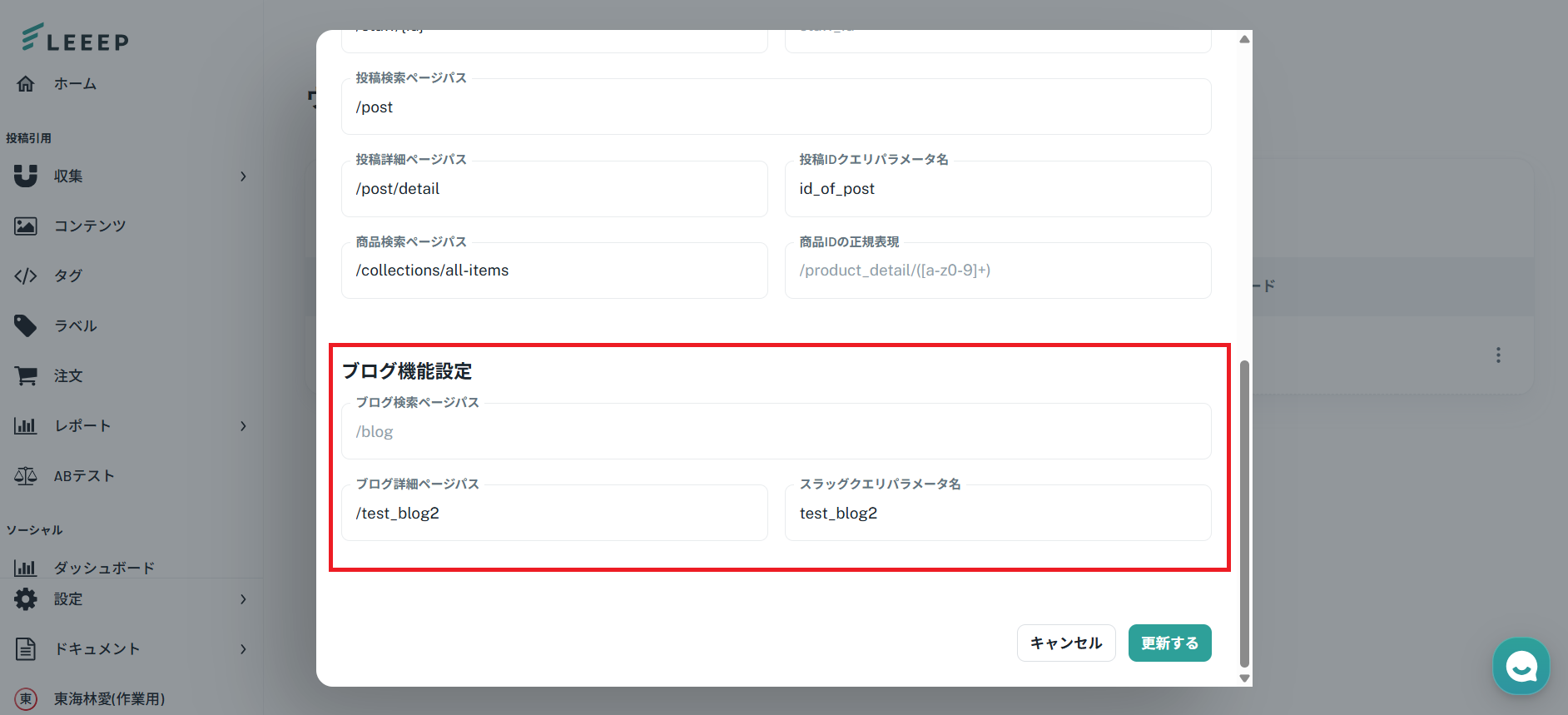The width and height of the screenshot is (1568, 715).
Task: Click the tag code-bracket icon
Action: (26, 276)
